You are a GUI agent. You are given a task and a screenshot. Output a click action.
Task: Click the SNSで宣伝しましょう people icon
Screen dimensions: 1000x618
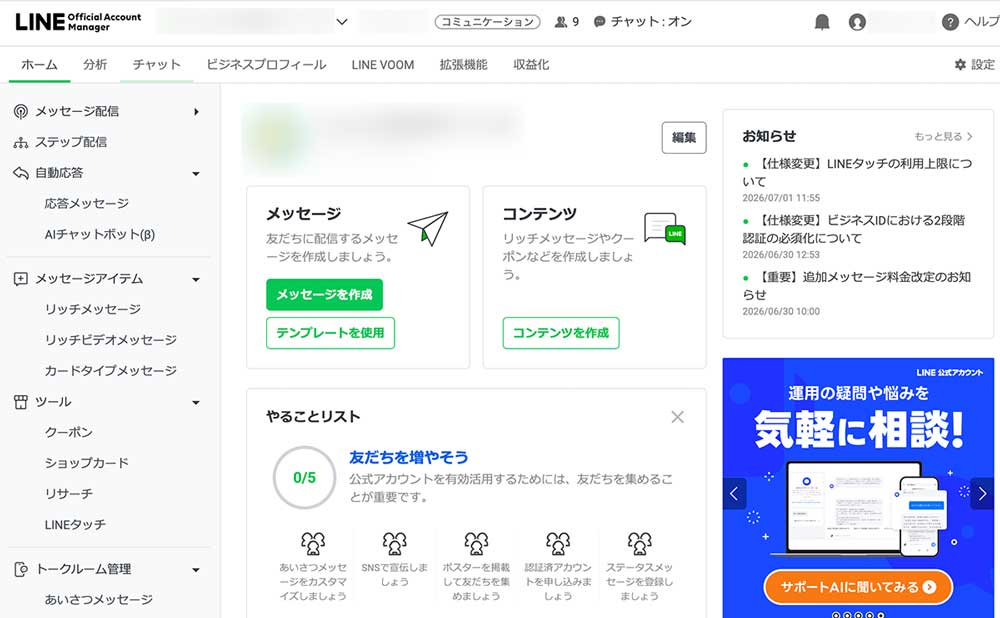click(394, 544)
